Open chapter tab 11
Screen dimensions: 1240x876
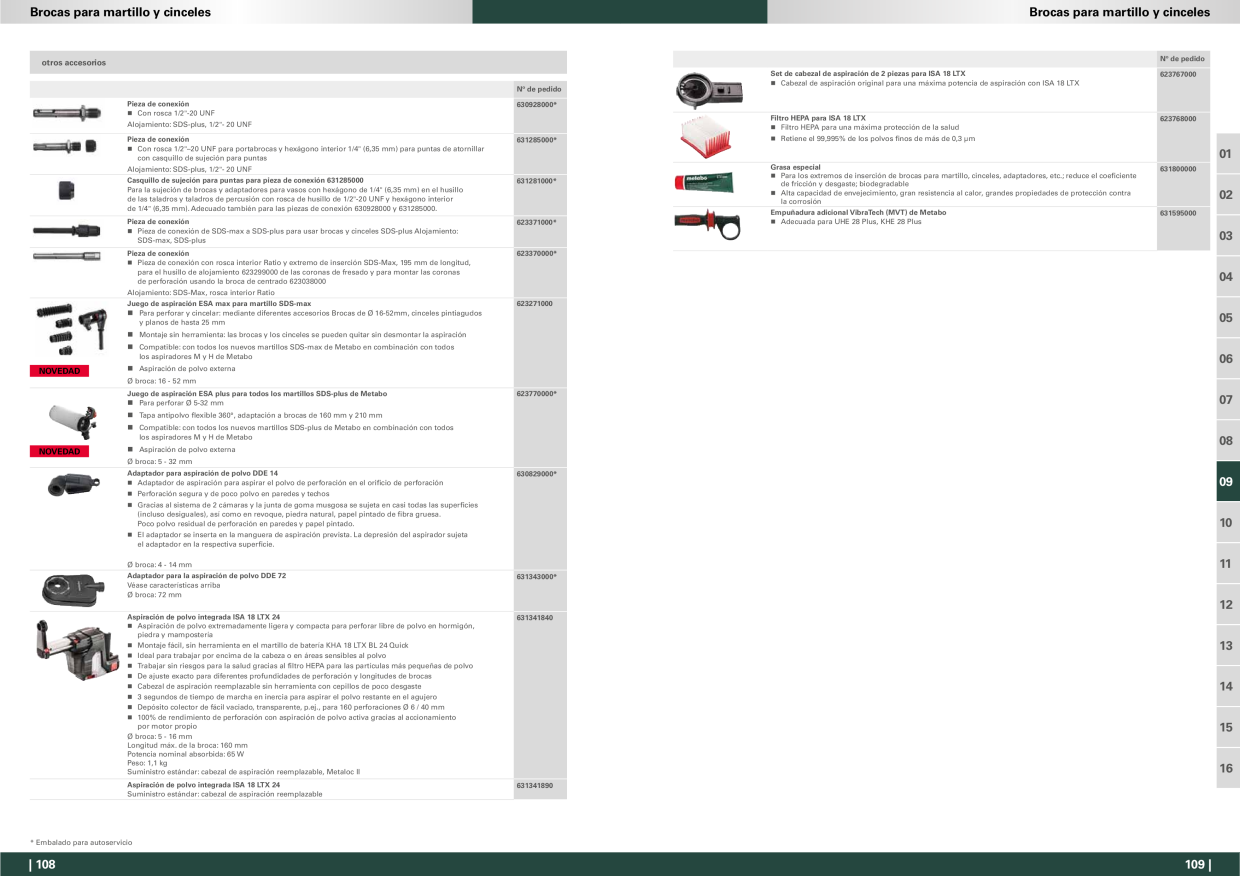1227,564
